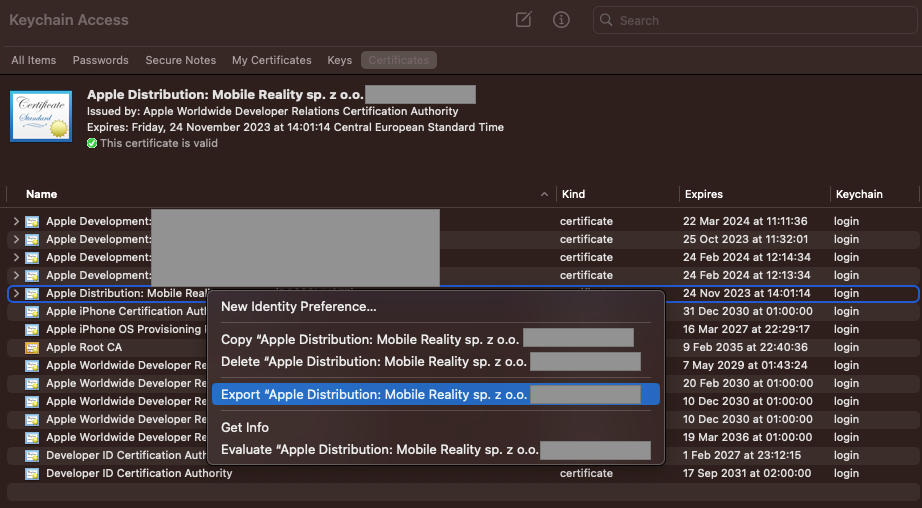
Task: Click the new note compose icon
Action: click(x=523, y=19)
